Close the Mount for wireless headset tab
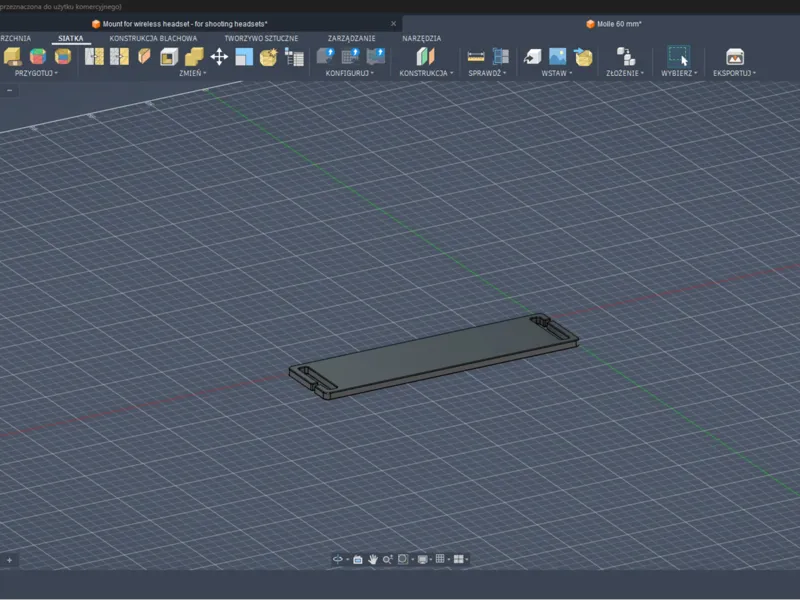The width and height of the screenshot is (800, 600). [393, 23]
